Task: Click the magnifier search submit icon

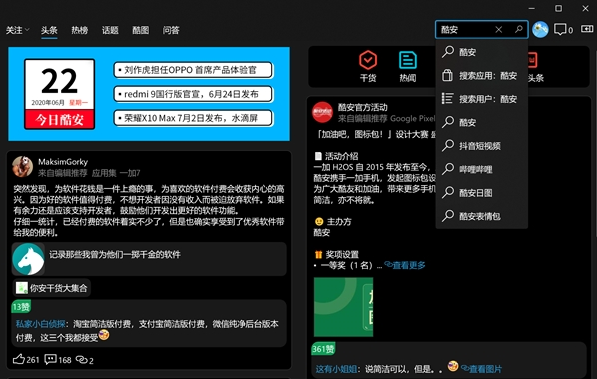Action: pos(518,29)
